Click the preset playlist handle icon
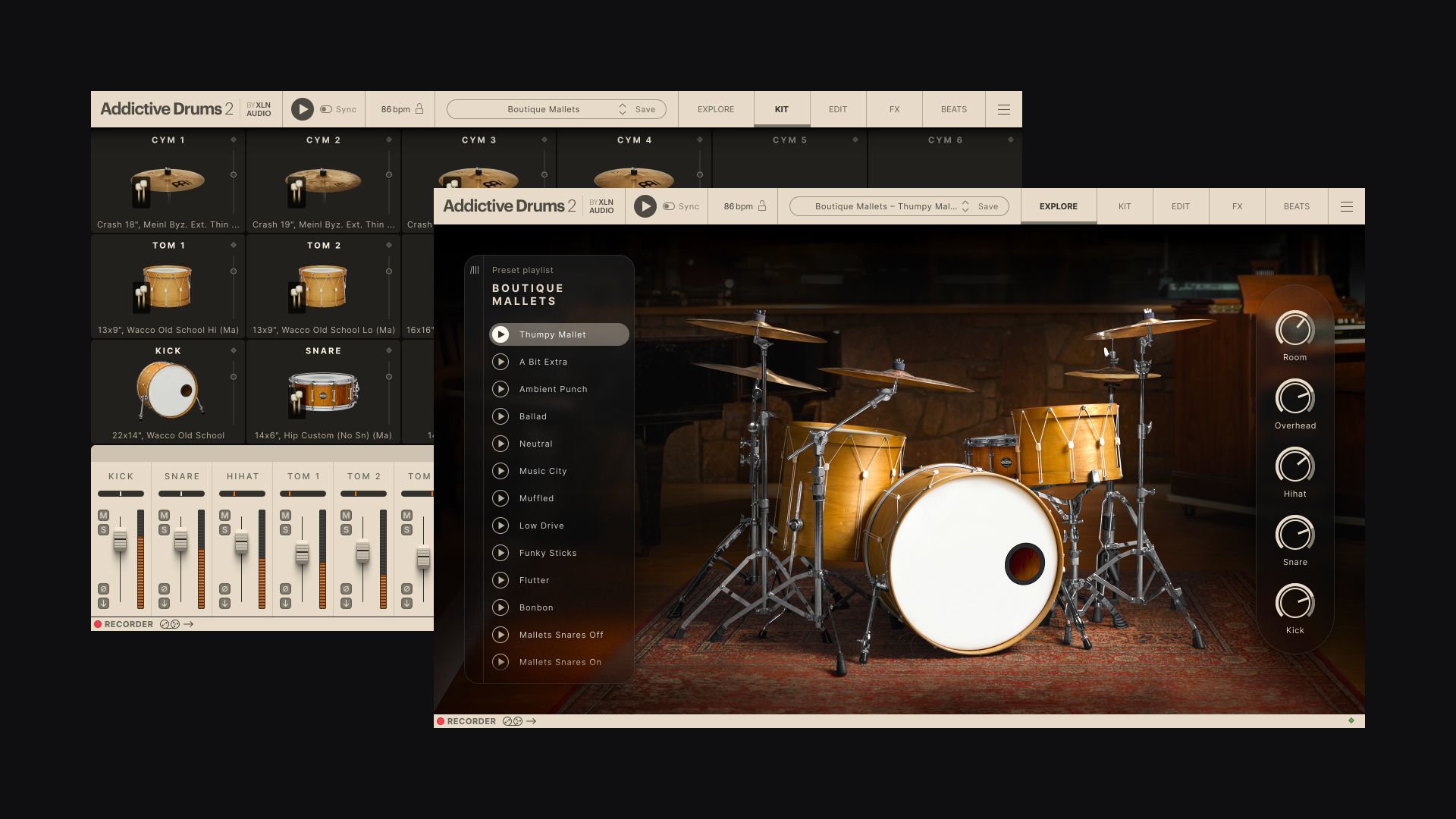 point(475,270)
